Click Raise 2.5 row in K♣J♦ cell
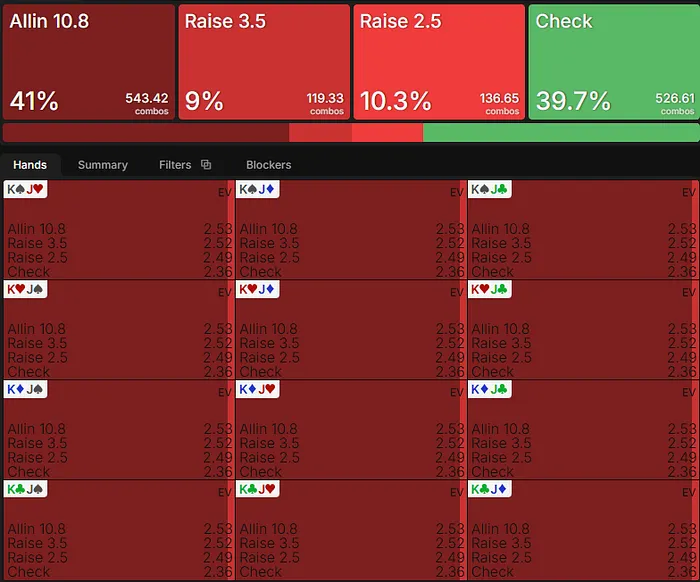 (x=584, y=557)
